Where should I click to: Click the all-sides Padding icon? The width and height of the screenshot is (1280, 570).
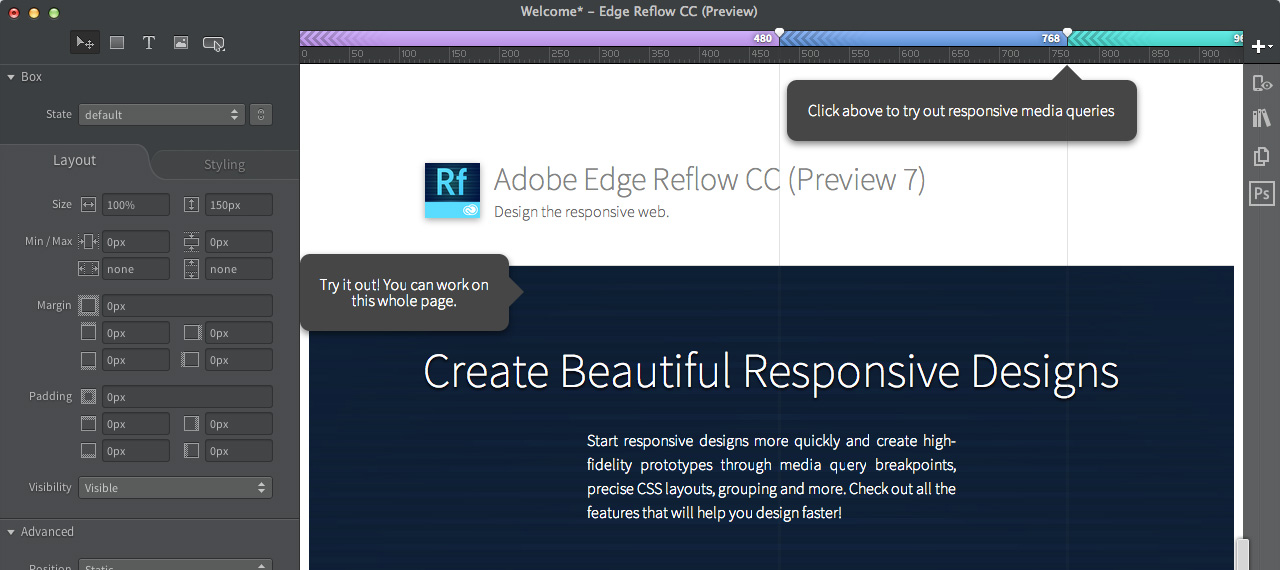pyautogui.click(x=88, y=397)
